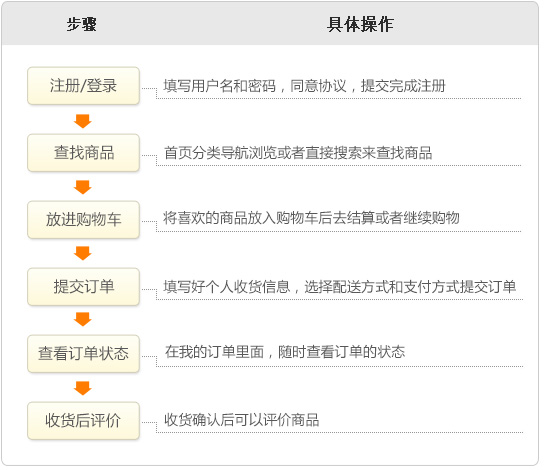Viewport: 545px width, 470px height.
Task: Click the 注册/登录 step button
Action: tap(83, 86)
